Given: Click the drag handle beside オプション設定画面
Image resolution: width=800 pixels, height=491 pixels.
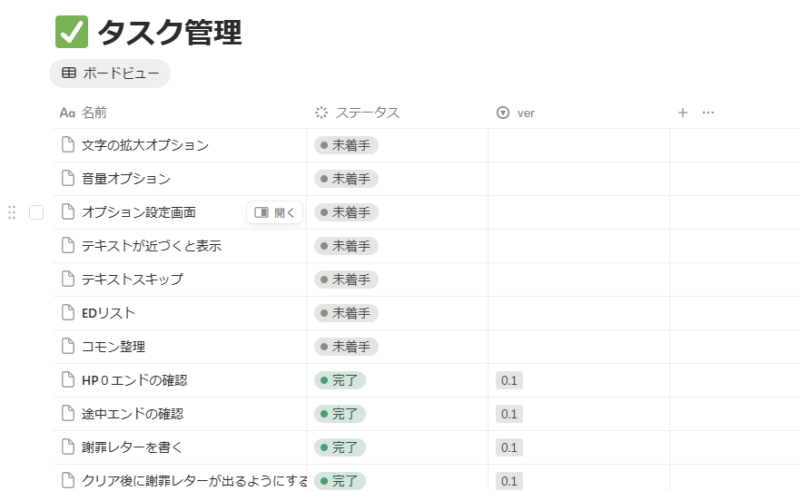Looking at the screenshot, I should 12,212.
